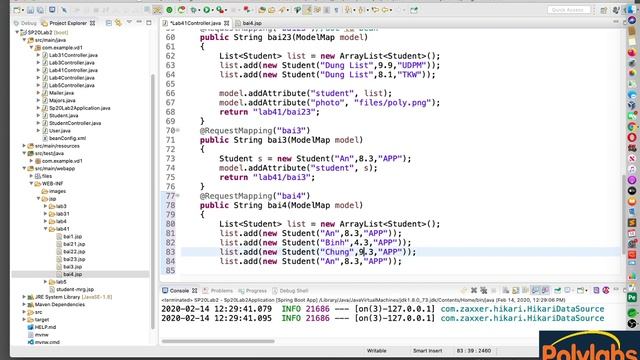Expand the lab5 folder

46,282
